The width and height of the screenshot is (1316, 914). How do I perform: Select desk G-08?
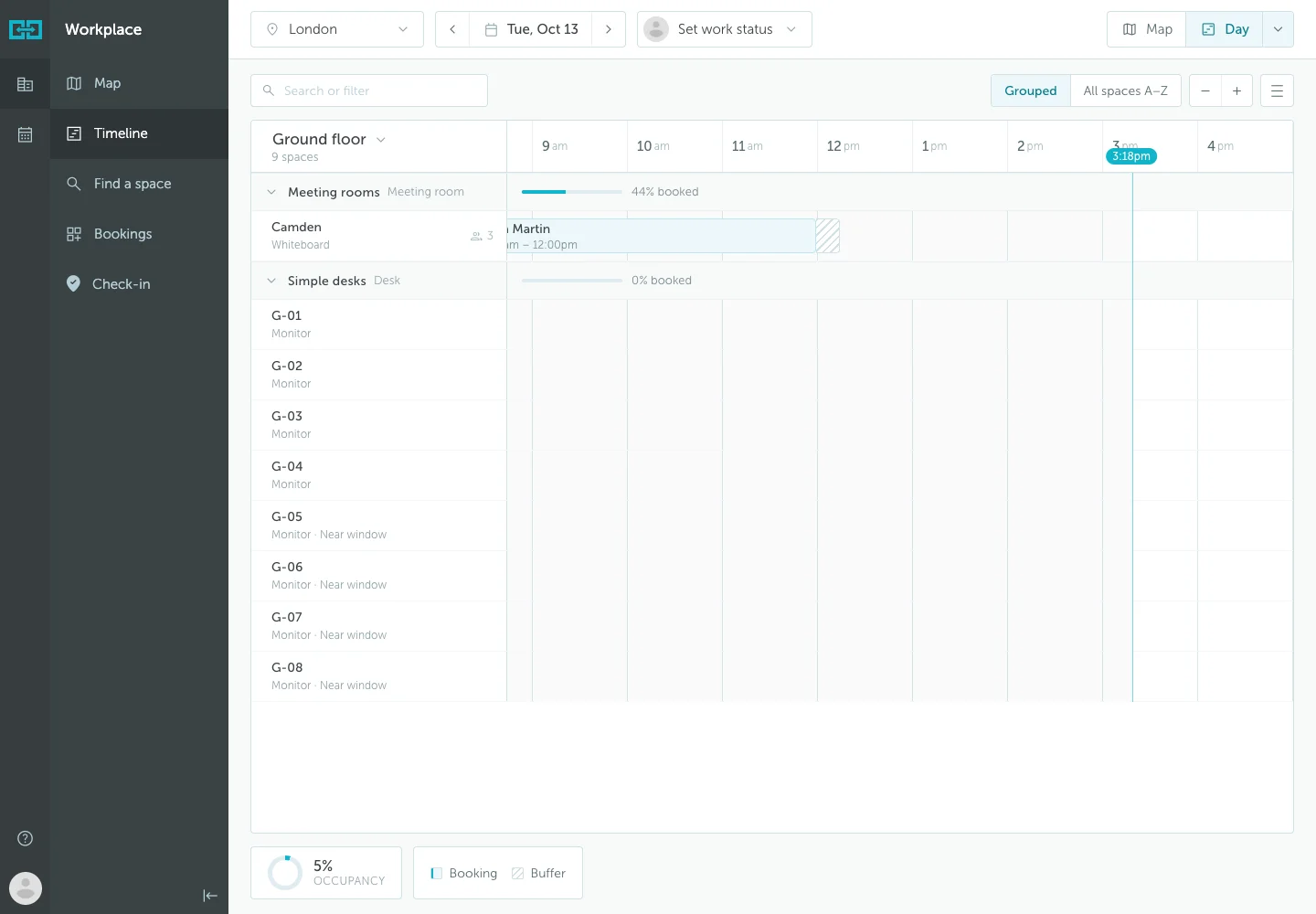click(379, 676)
